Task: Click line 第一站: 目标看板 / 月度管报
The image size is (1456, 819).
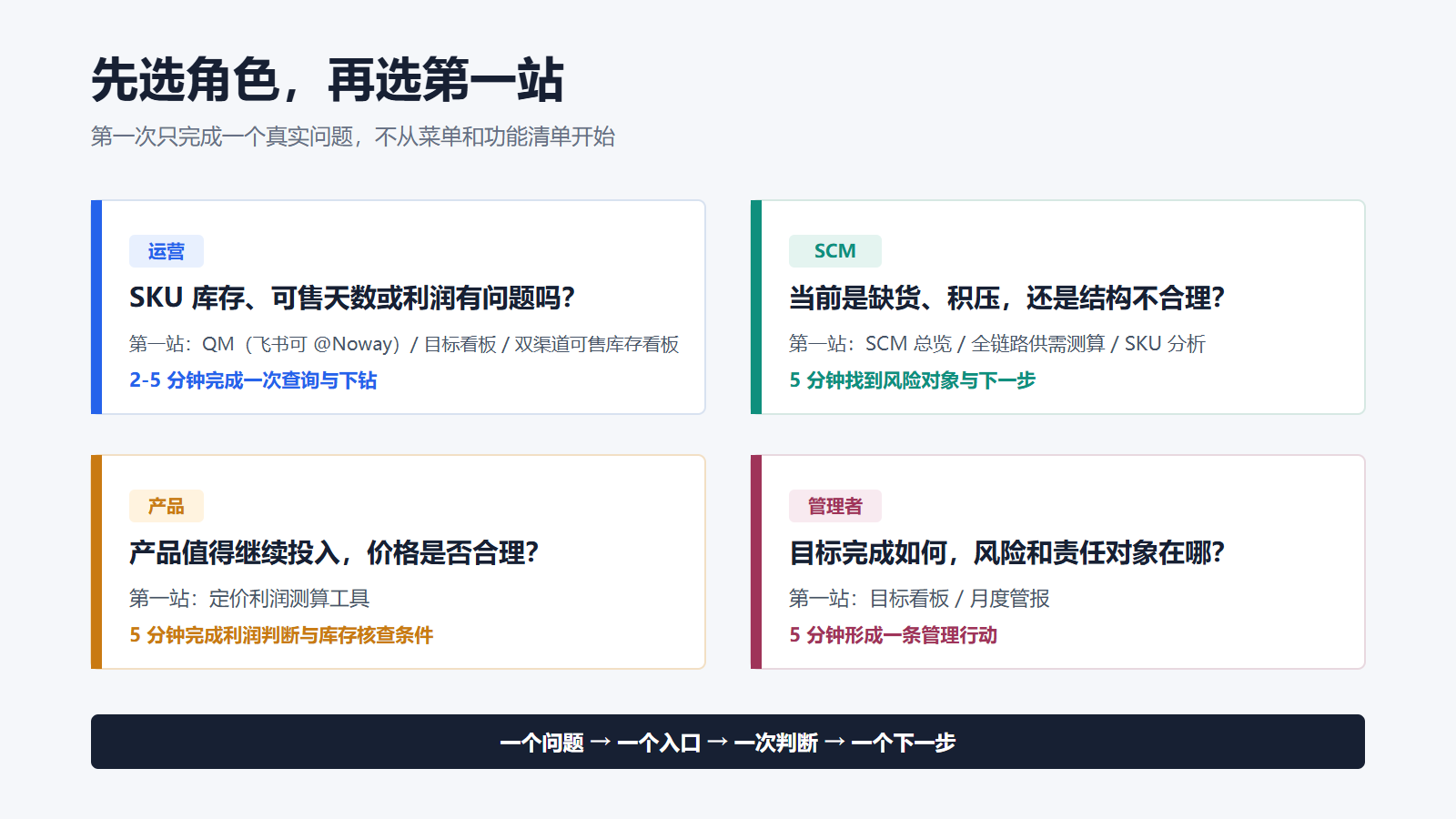Action: click(919, 599)
